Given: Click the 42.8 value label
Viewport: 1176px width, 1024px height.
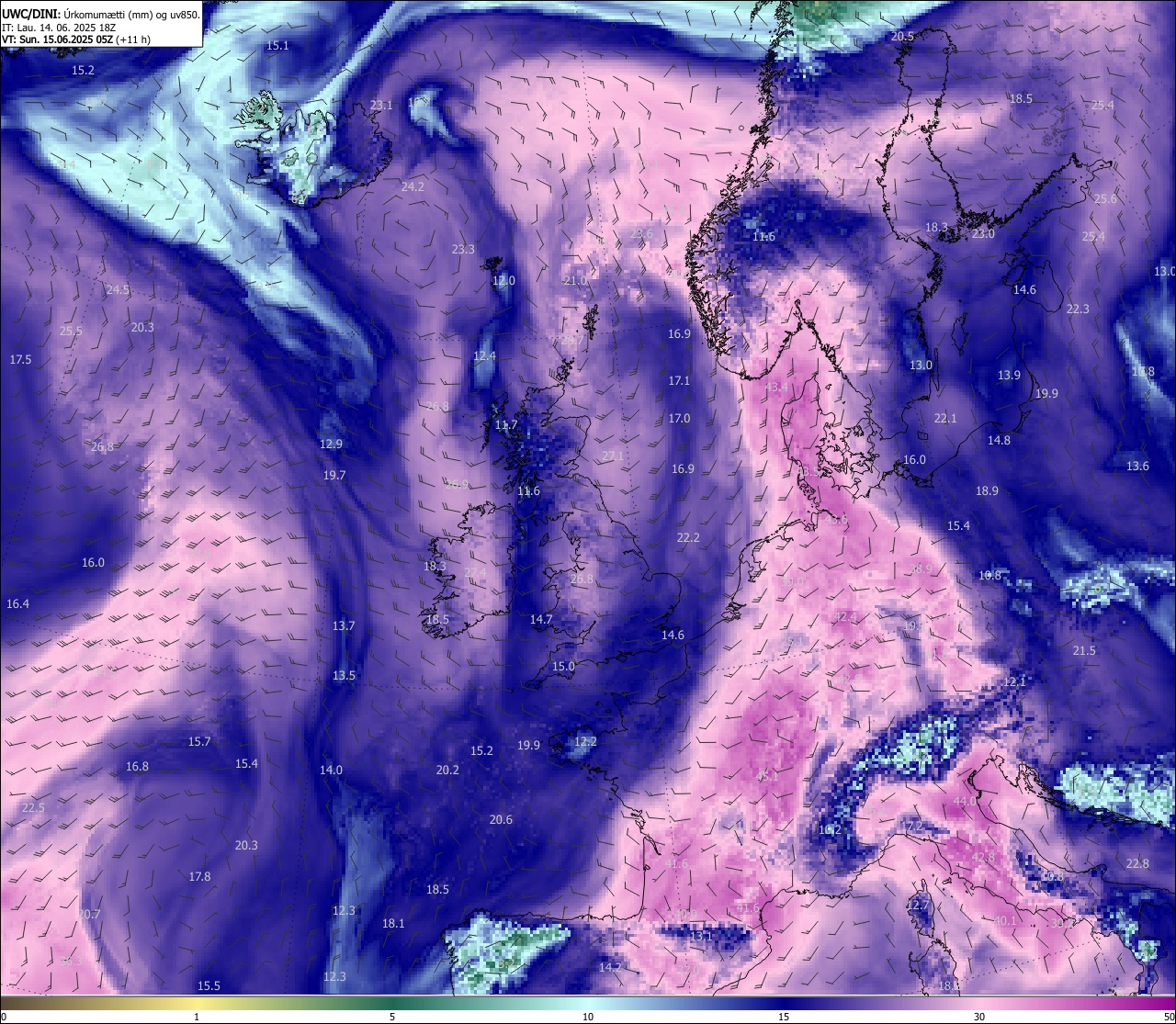Looking at the screenshot, I should point(983,857).
